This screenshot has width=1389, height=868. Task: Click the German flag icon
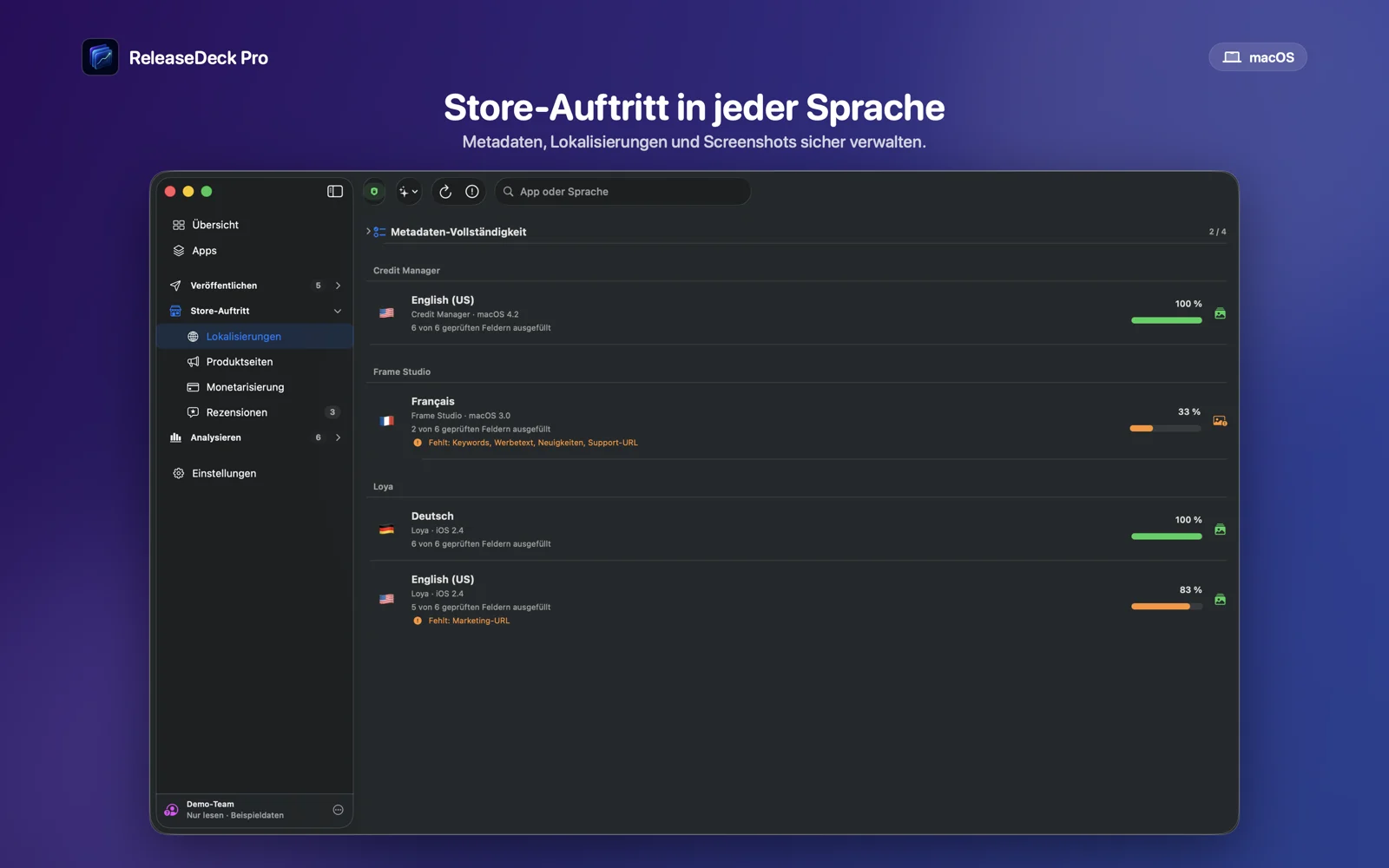[386, 529]
